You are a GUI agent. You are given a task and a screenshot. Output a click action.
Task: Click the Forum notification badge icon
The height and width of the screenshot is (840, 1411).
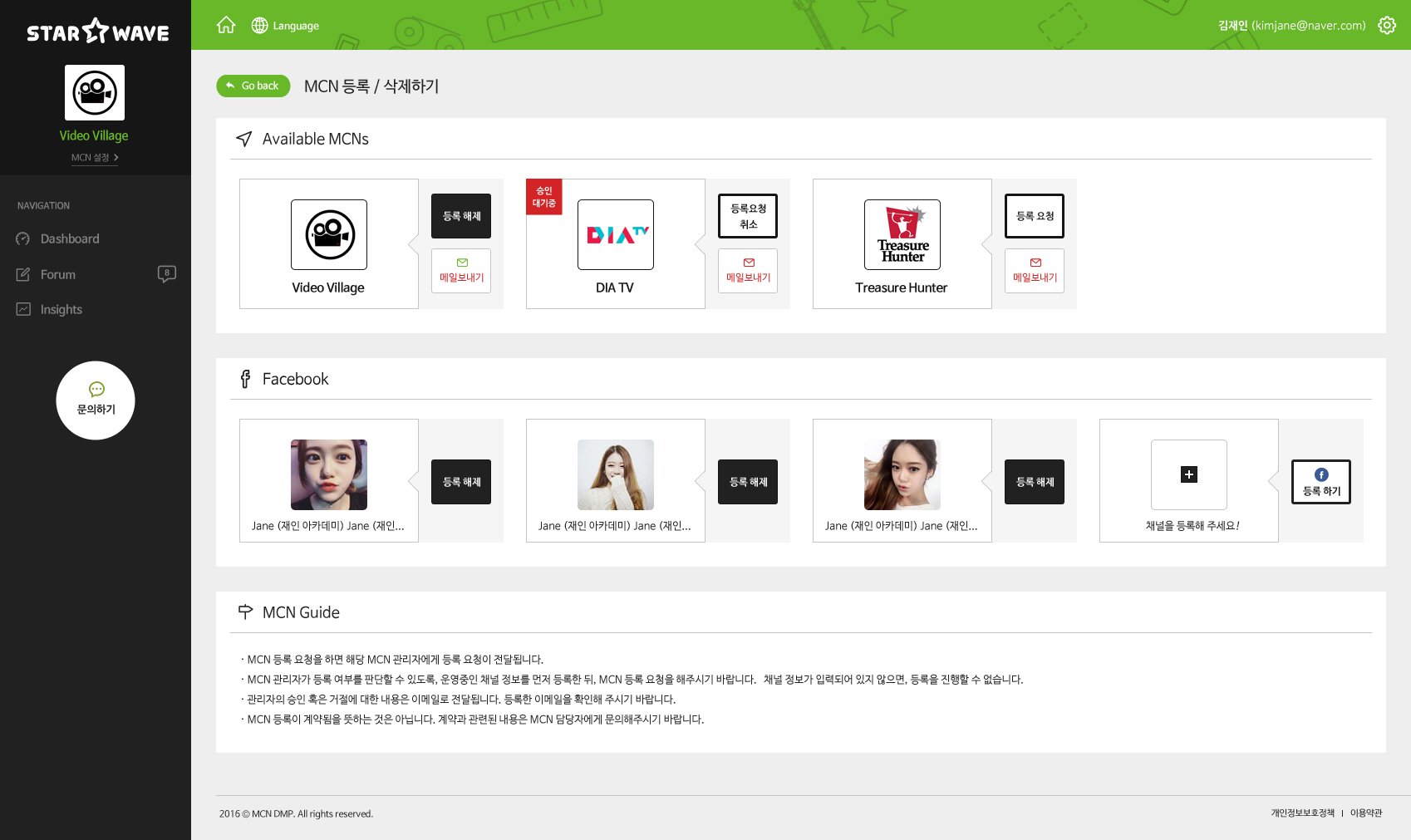[x=166, y=273]
